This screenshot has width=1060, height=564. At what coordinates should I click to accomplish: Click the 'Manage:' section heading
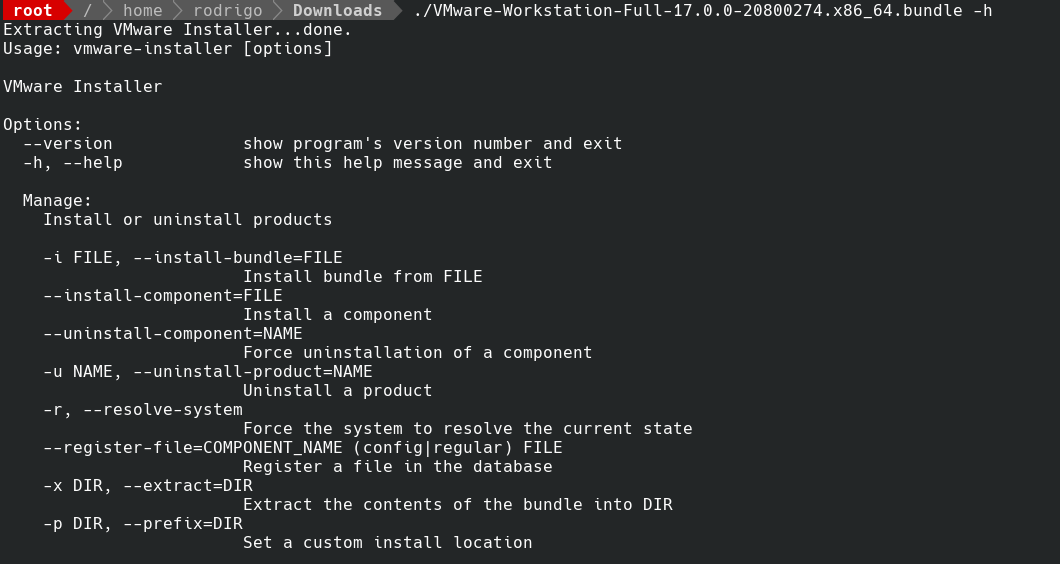tap(57, 201)
